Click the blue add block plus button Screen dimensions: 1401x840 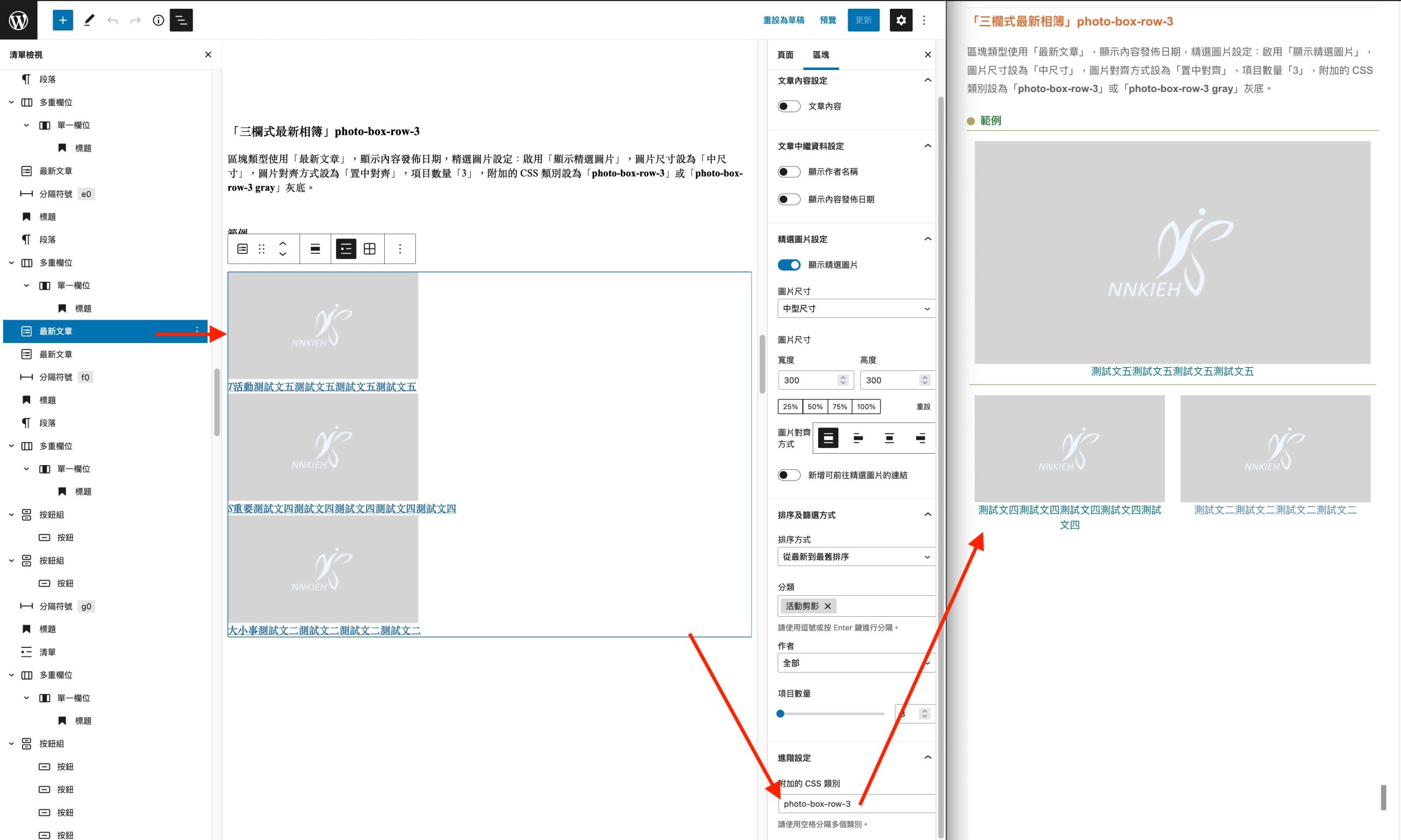[63, 20]
